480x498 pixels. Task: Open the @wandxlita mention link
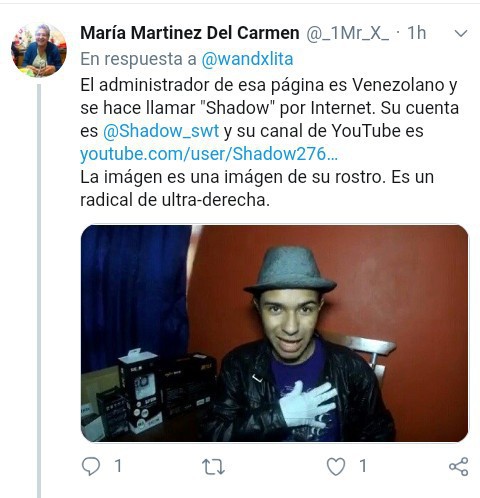[x=247, y=59]
